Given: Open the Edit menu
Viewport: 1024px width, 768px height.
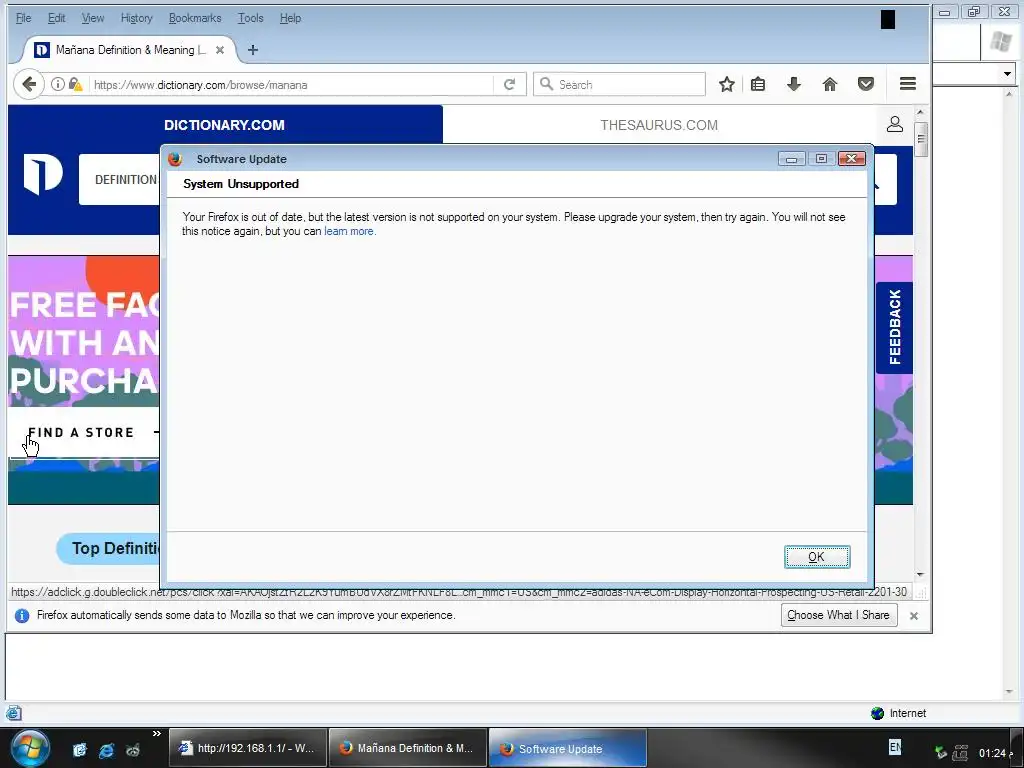Looking at the screenshot, I should [56, 18].
